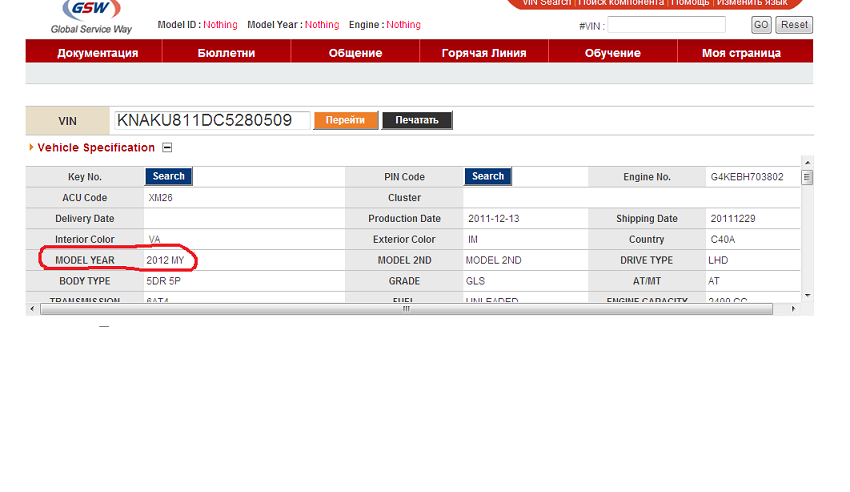Screen dimensions: 850x492
Task: Click the main VIN text field
Action: pos(211,121)
